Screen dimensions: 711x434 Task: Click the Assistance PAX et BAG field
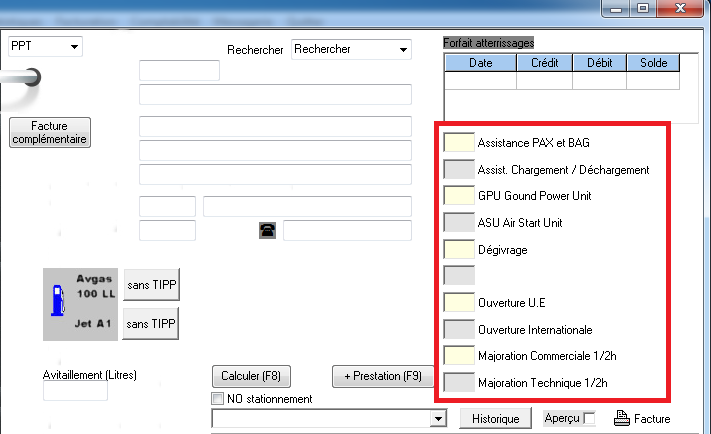(459, 142)
